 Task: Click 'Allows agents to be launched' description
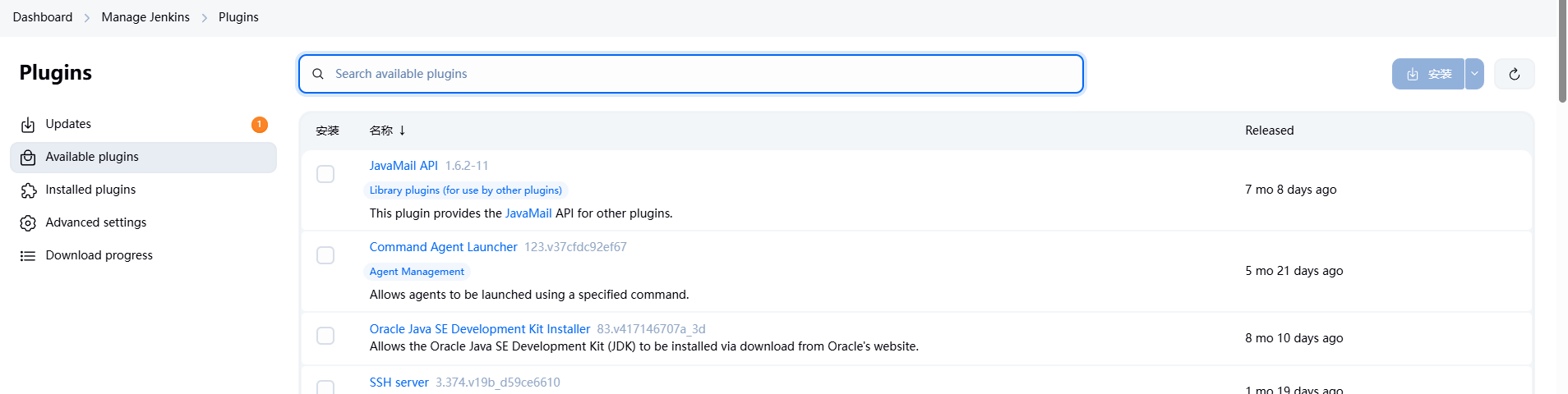[x=529, y=295]
